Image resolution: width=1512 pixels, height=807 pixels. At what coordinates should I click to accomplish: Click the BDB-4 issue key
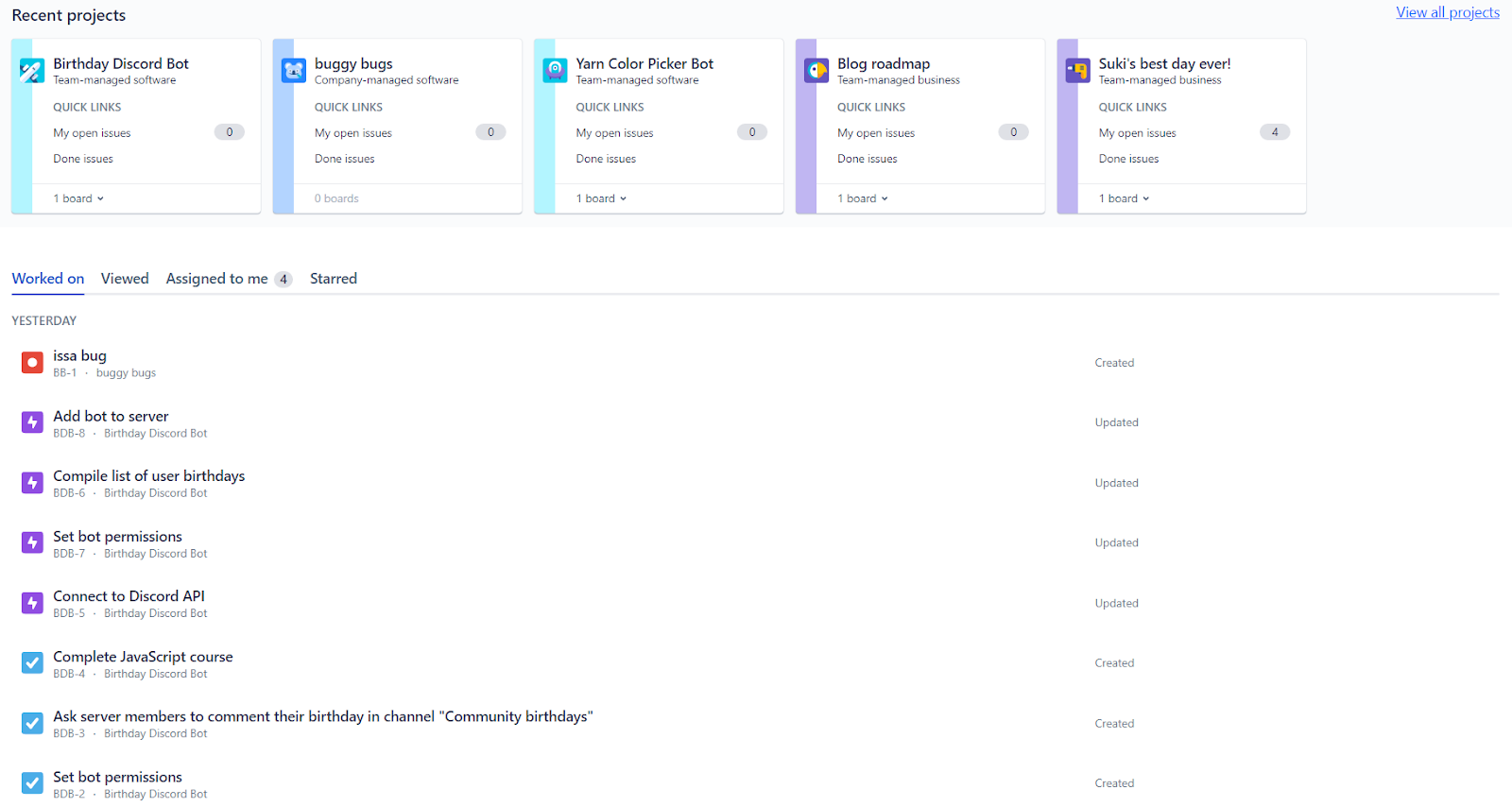coord(69,674)
